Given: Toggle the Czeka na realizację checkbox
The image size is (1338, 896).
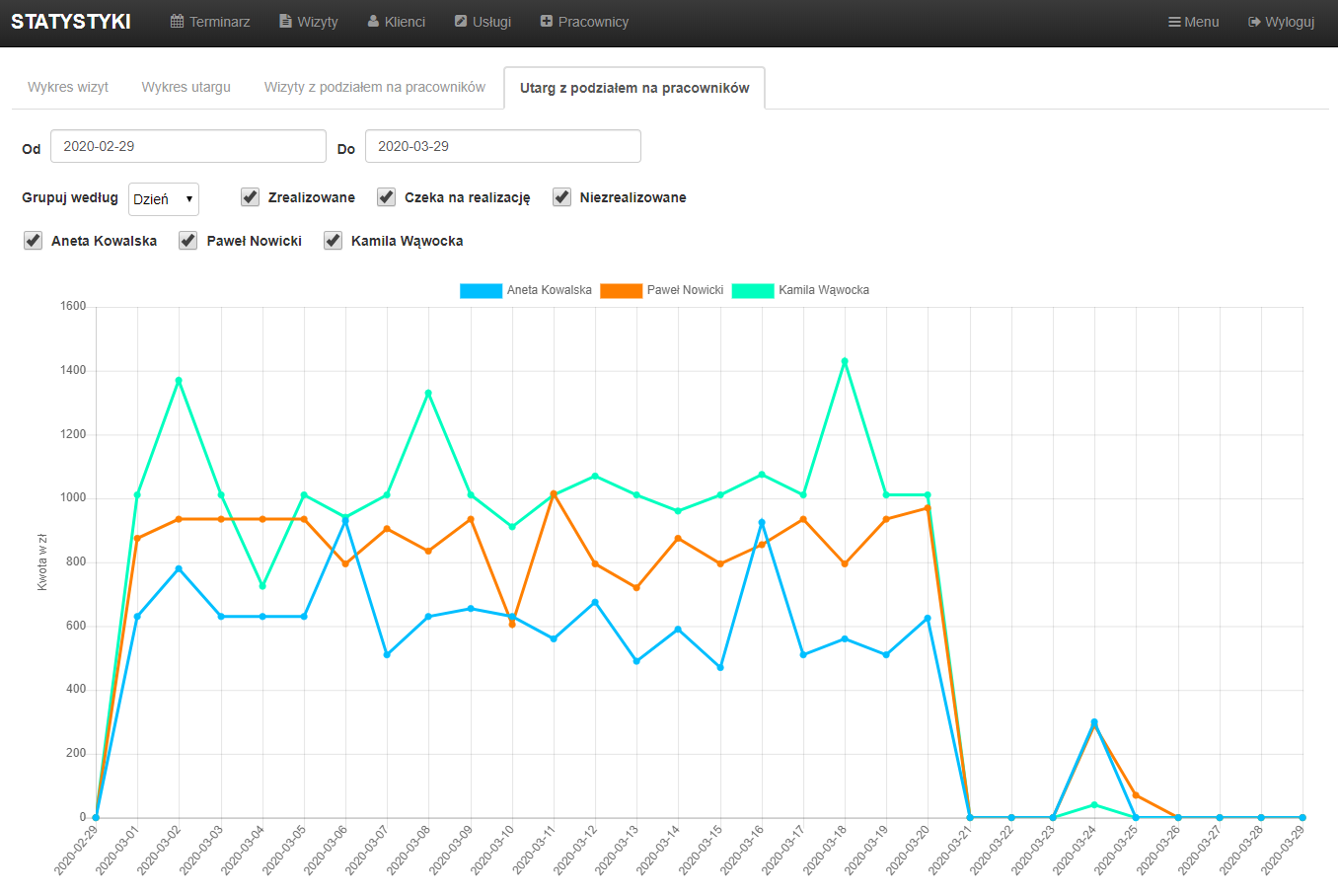Looking at the screenshot, I should tap(387, 197).
